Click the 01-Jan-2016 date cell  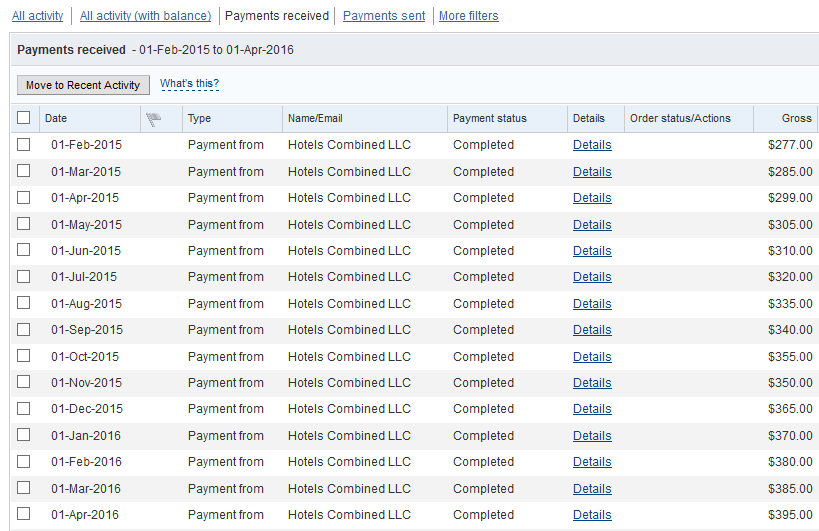coord(86,436)
